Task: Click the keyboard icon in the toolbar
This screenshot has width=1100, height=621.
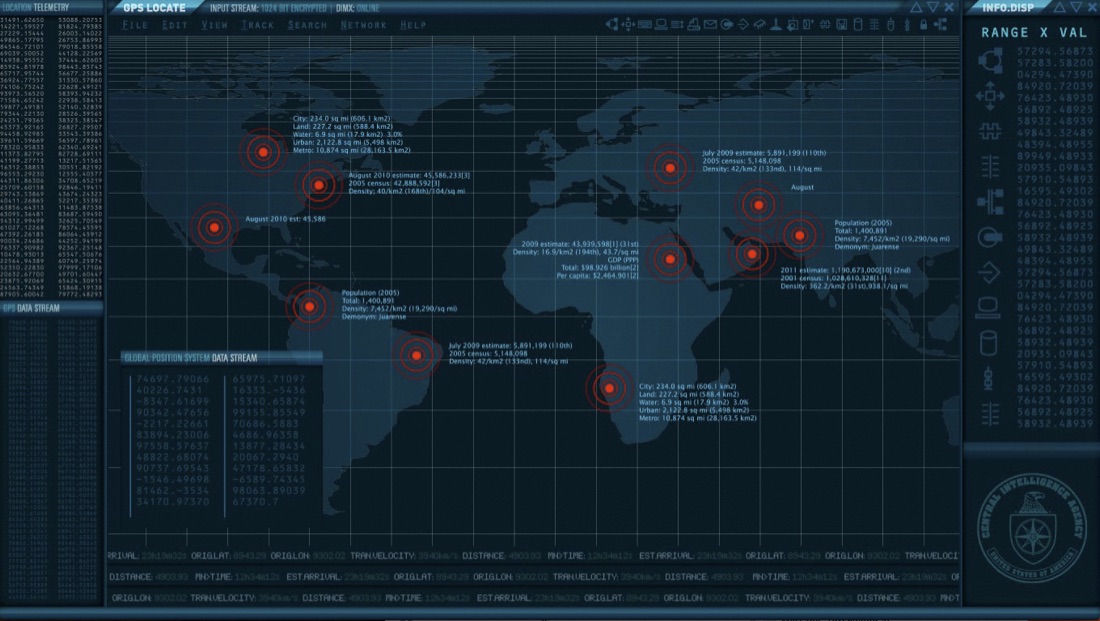Action: 645,25
